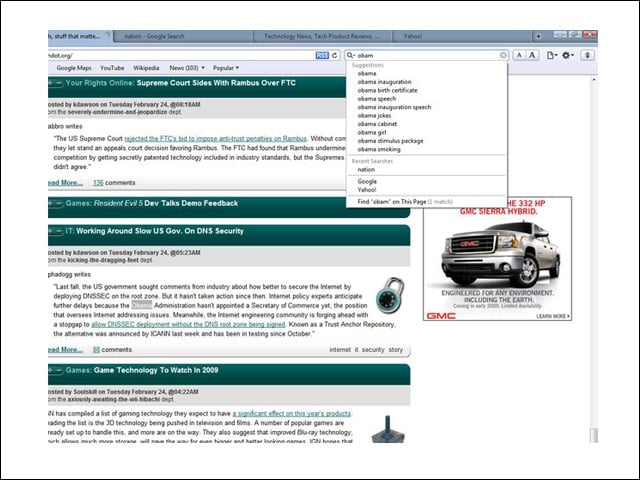Open 'Game Technology To Watch In 2009' headline
640x480 pixels.
(x=156, y=371)
